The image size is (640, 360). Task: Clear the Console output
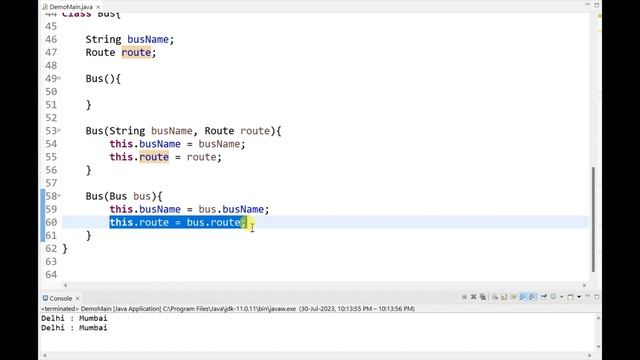(x=495, y=297)
